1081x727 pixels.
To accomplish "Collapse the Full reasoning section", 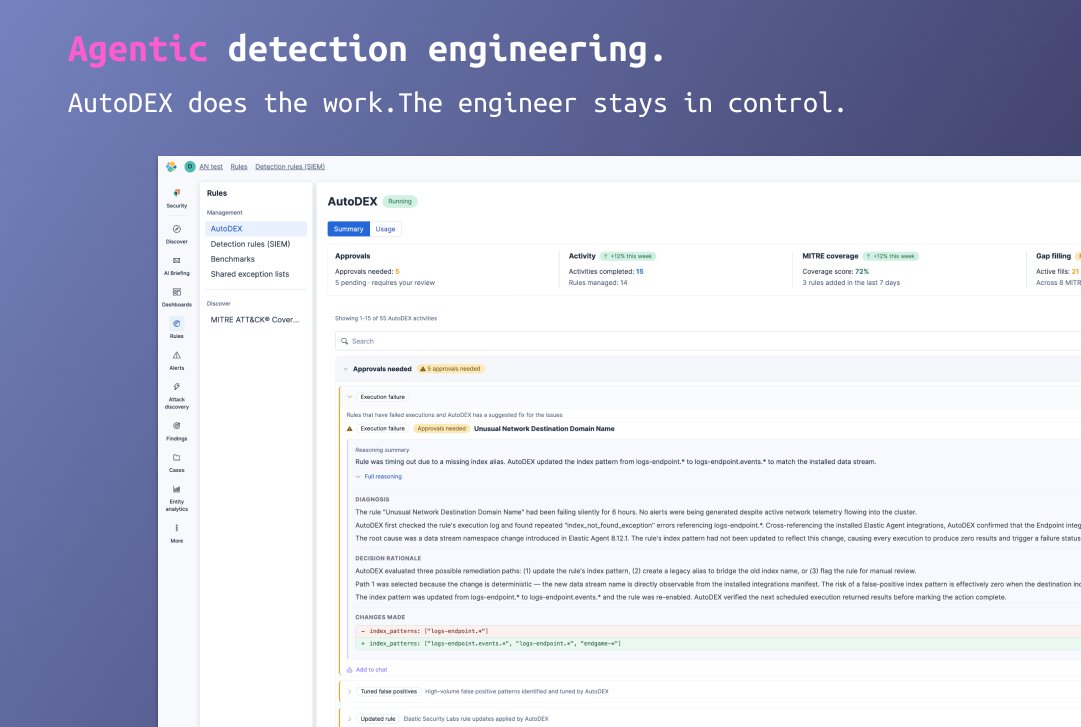I will click(358, 477).
